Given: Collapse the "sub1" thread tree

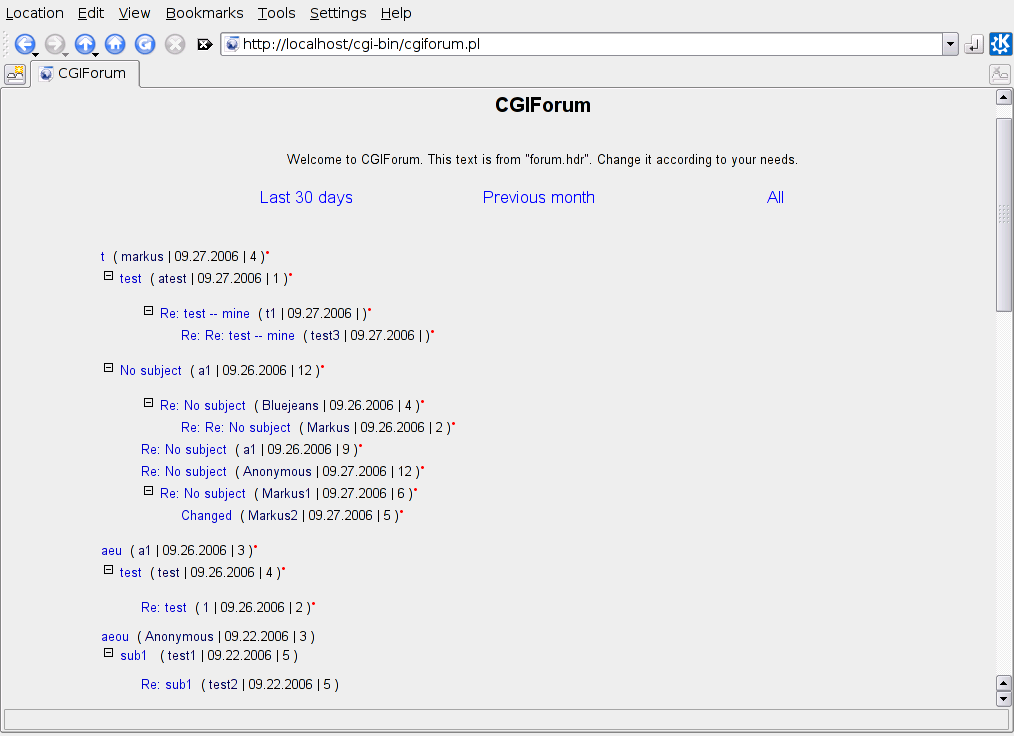Looking at the screenshot, I should click(109, 654).
